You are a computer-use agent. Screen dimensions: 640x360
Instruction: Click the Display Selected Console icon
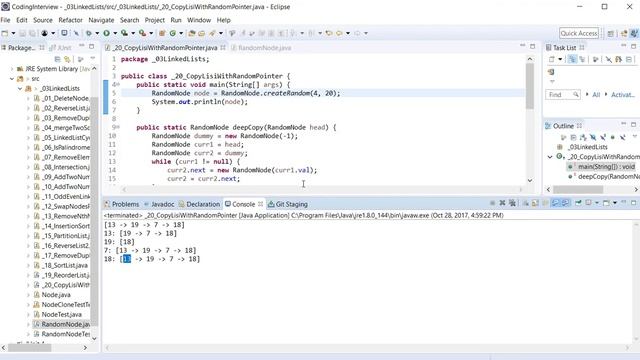(x=589, y=203)
